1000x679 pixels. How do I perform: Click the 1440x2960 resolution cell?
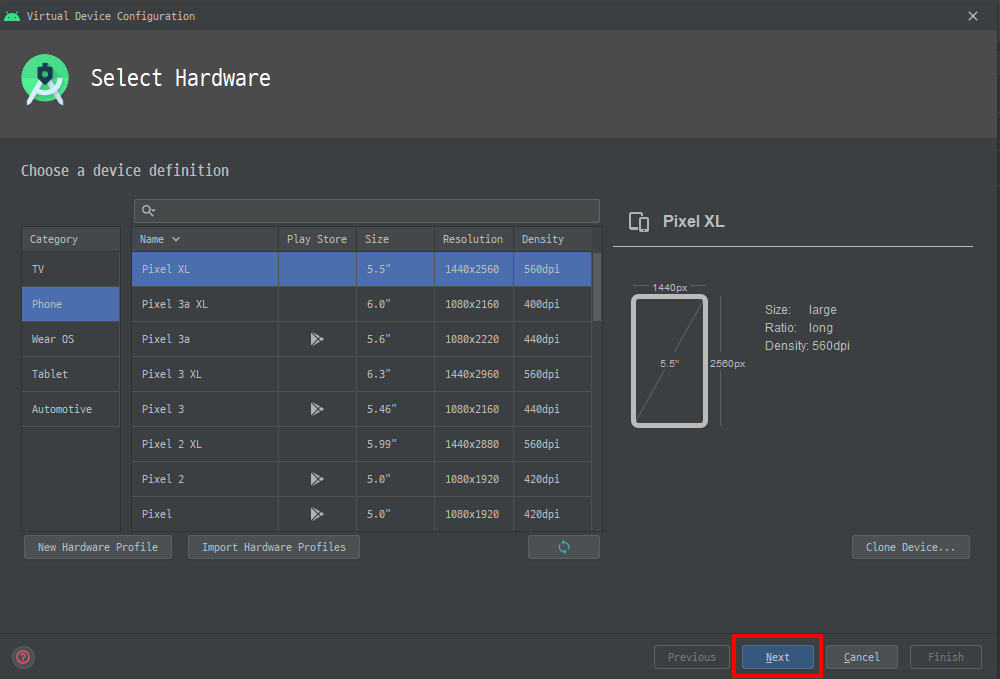tap(472, 374)
